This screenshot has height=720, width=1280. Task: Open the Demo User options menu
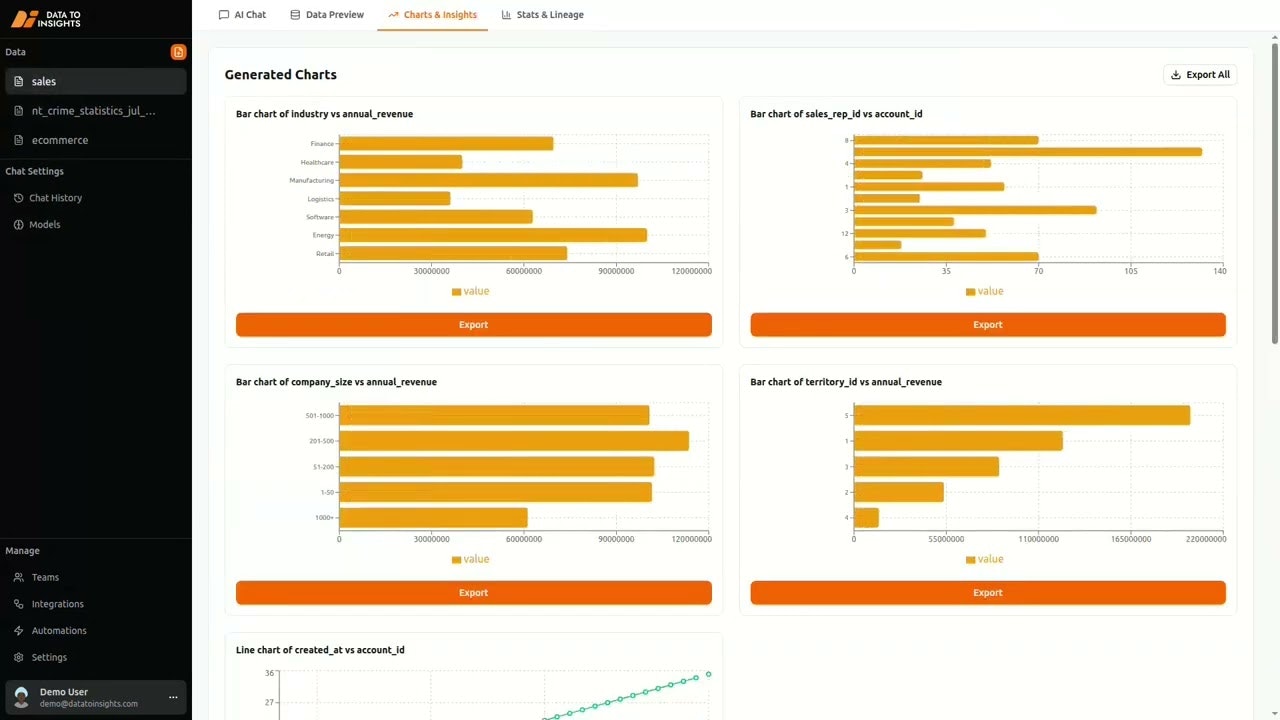[x=172, y=697]
